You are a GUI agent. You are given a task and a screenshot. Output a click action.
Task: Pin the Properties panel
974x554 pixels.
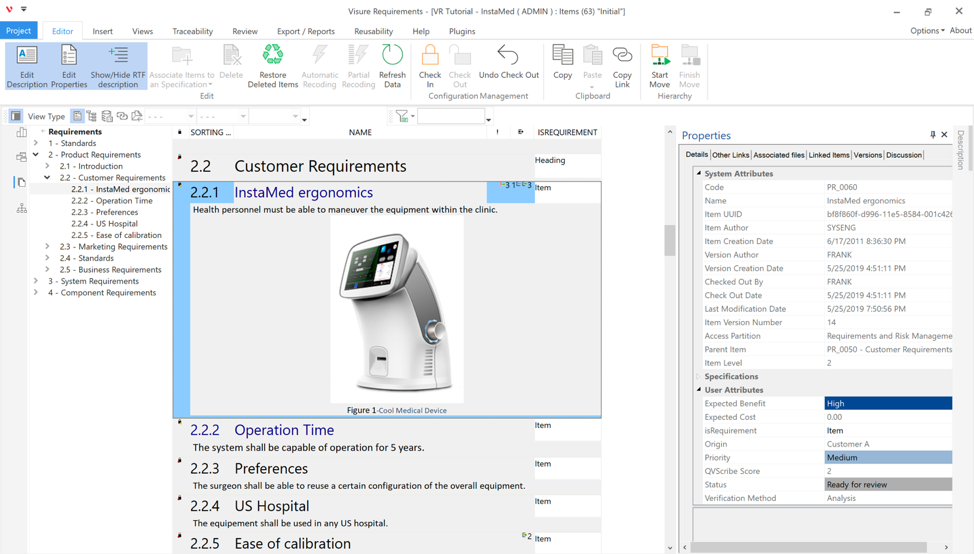[x=933, y=135]
